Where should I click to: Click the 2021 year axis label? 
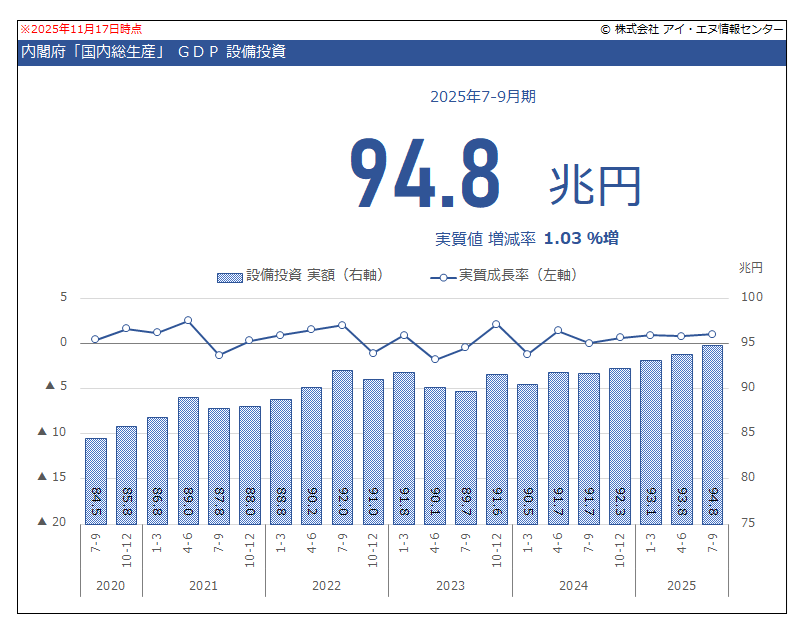click(203, 585)
